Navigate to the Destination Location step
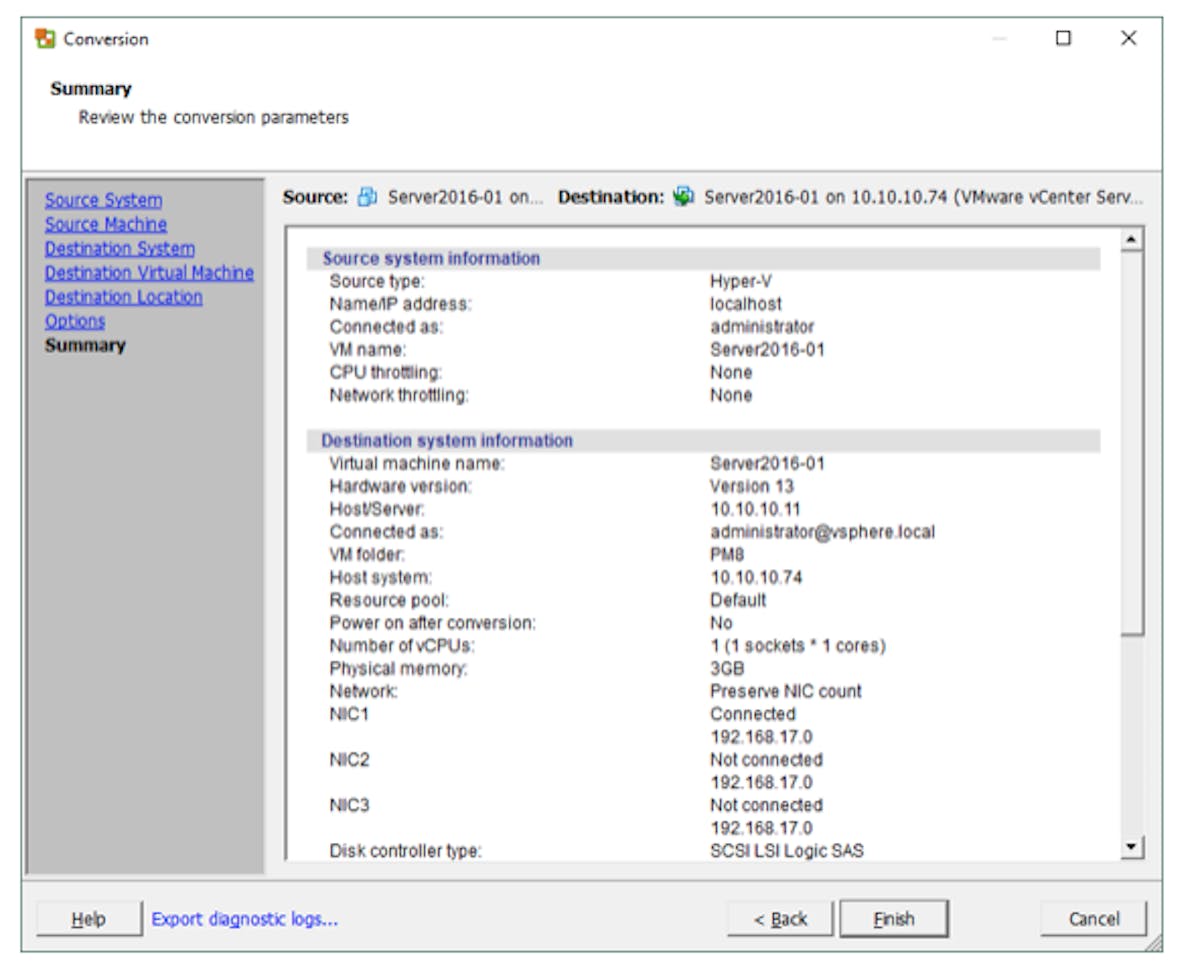This screenshot has height=975, width=1200. coord(123,297)
